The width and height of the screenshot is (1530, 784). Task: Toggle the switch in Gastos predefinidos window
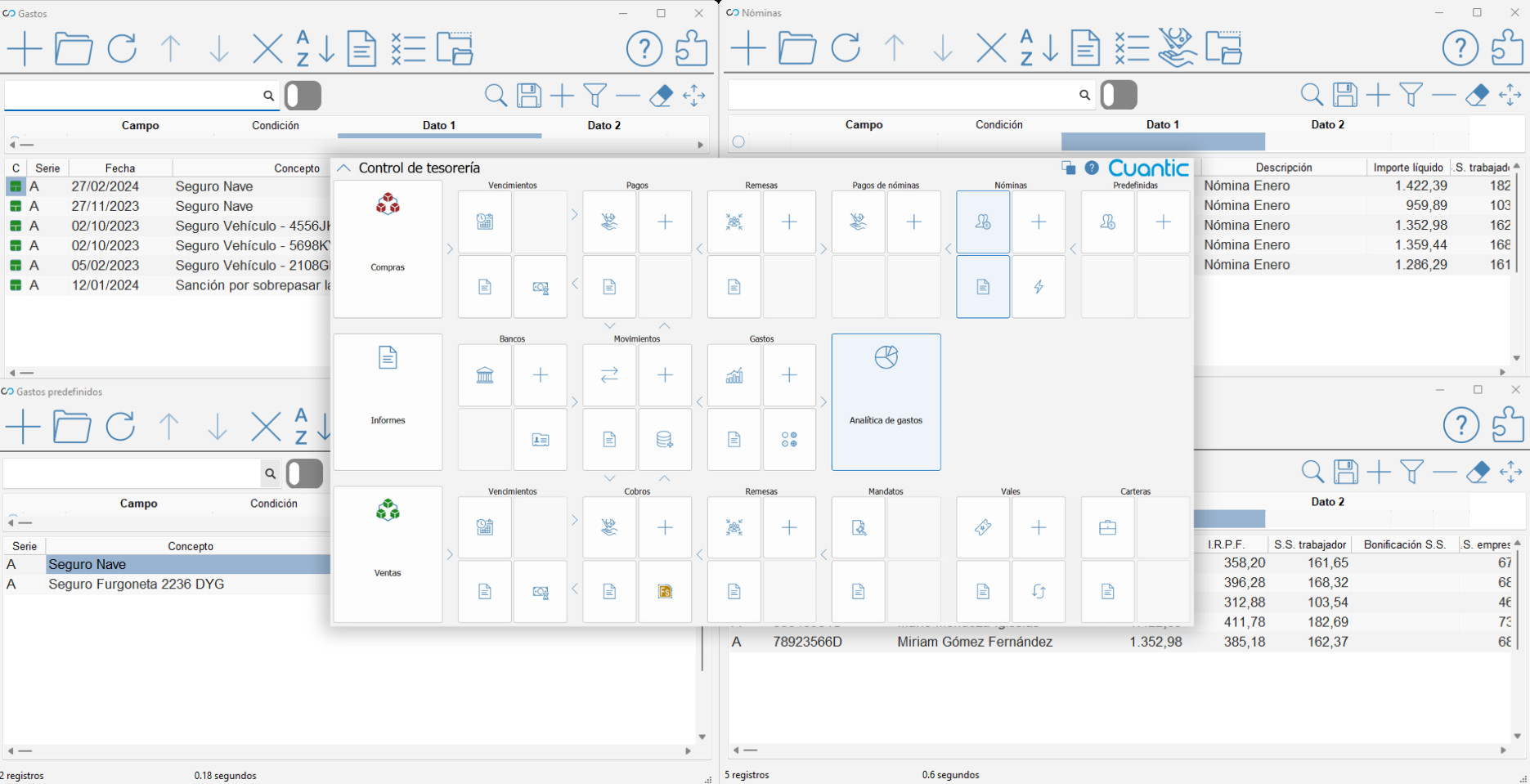click(305, 473)
